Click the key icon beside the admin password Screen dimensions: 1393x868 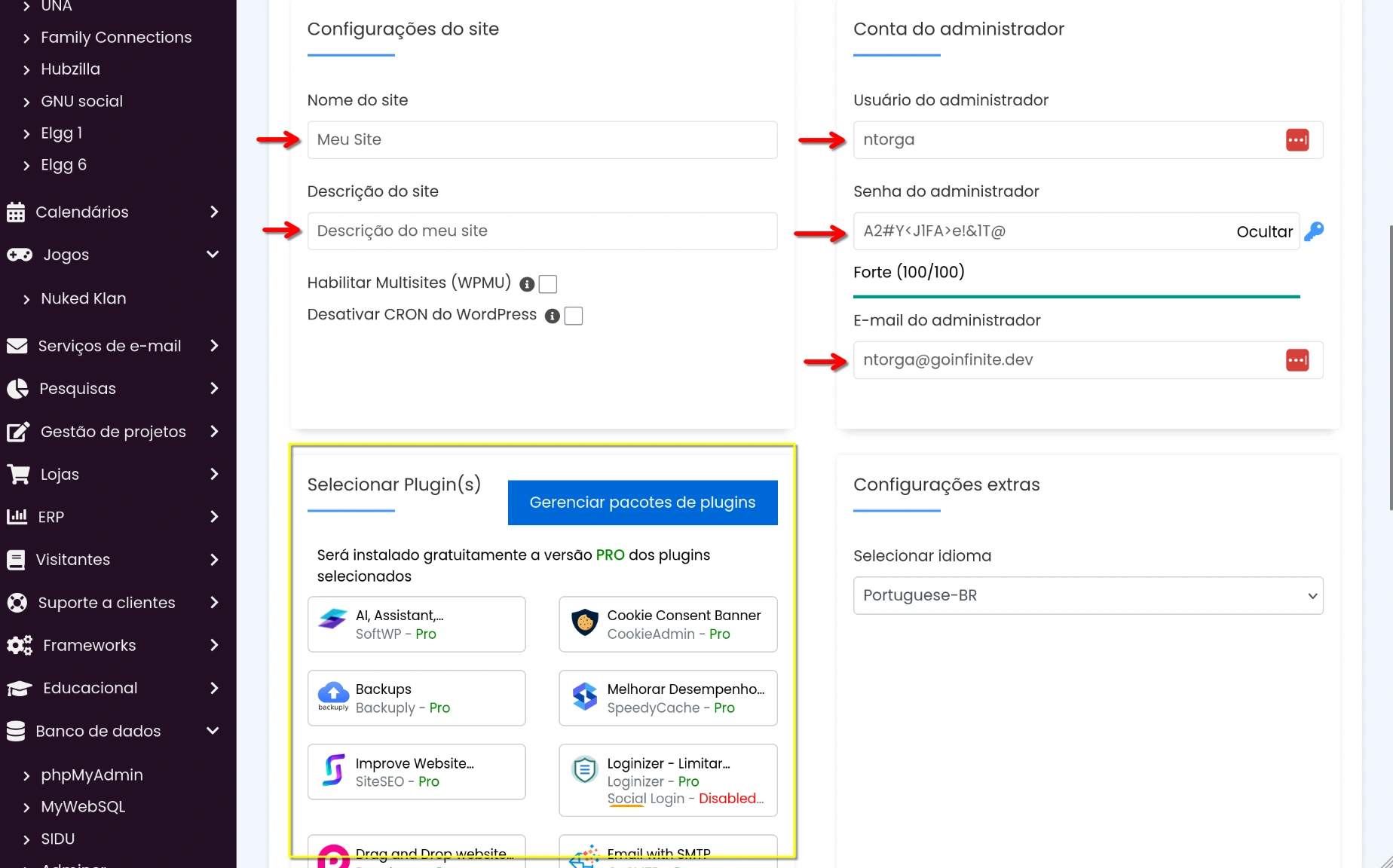pyautogui.click(x=1315, y=231)
